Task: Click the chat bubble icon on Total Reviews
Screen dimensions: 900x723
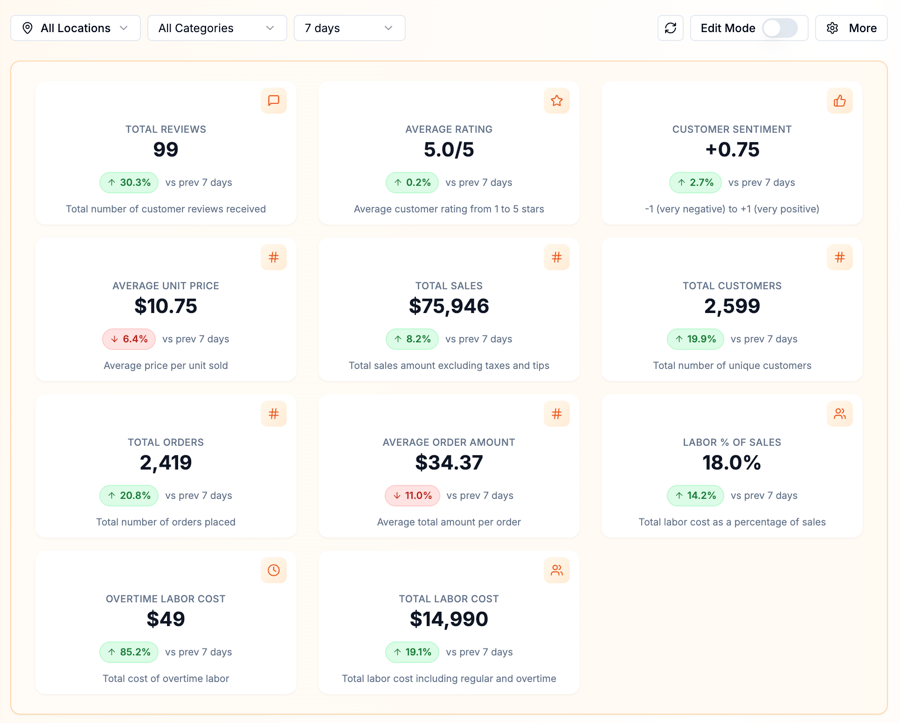Action: point(273,101)
